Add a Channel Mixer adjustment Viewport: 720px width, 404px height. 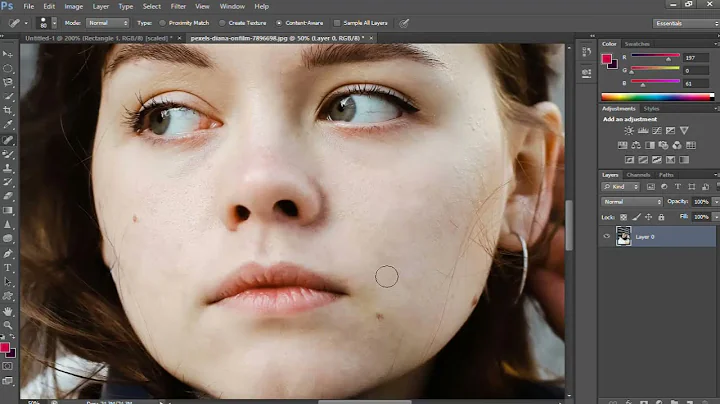(677, 145)
